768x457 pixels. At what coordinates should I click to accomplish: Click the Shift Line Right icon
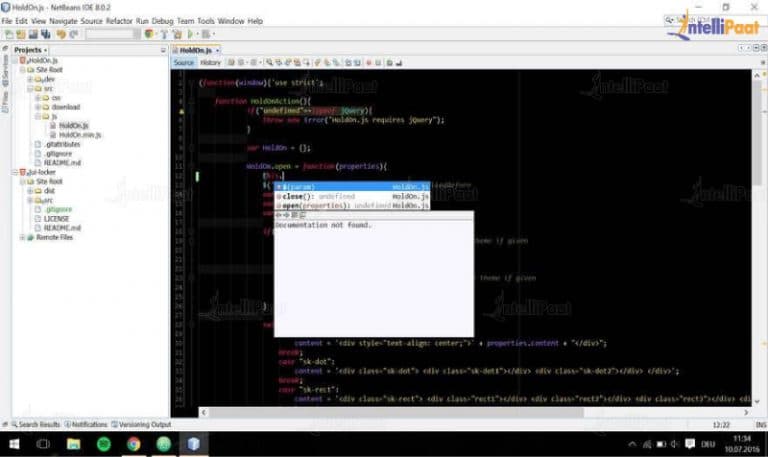tap(358, 63)
